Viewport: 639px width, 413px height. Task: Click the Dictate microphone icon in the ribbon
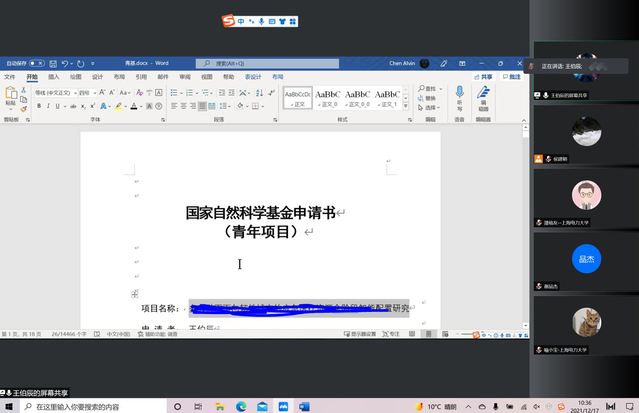point(459,96)
